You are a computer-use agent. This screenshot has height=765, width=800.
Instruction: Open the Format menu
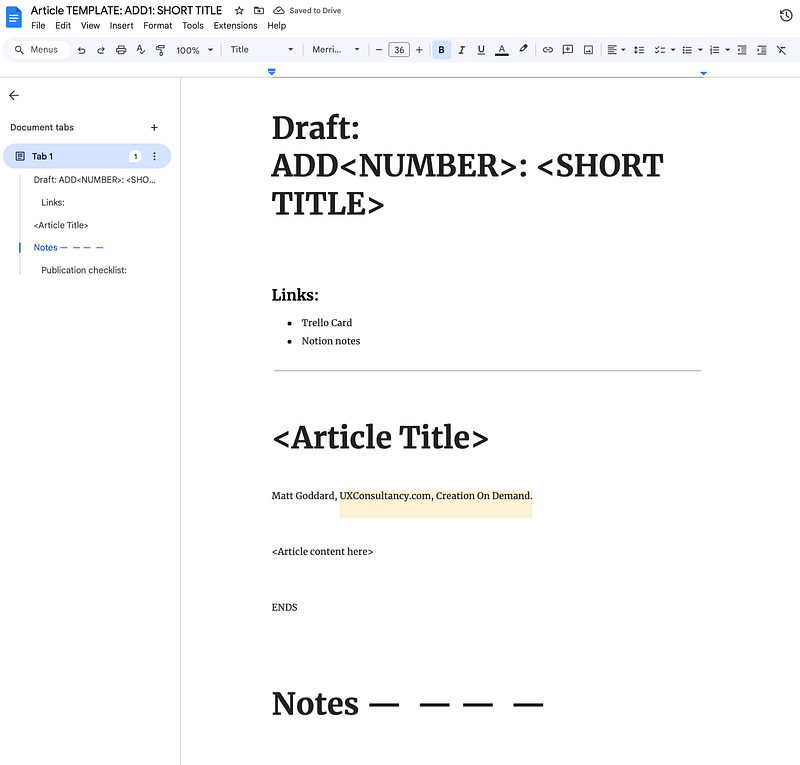tap(157, 25)
